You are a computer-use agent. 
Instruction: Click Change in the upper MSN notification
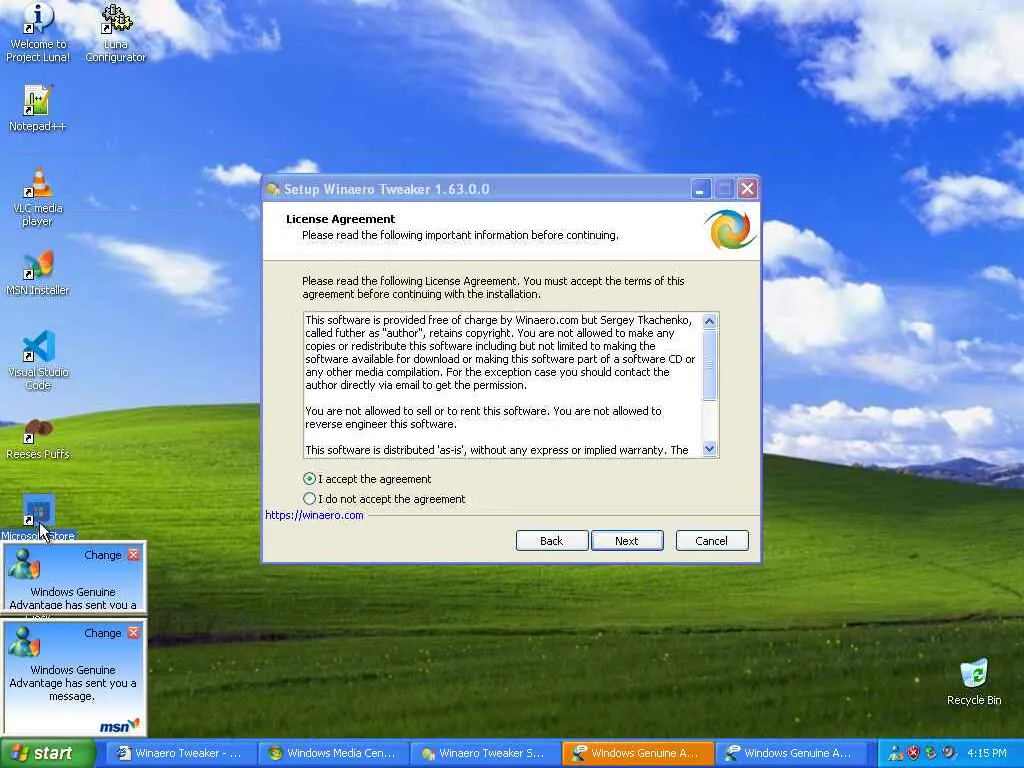(103, 555)
